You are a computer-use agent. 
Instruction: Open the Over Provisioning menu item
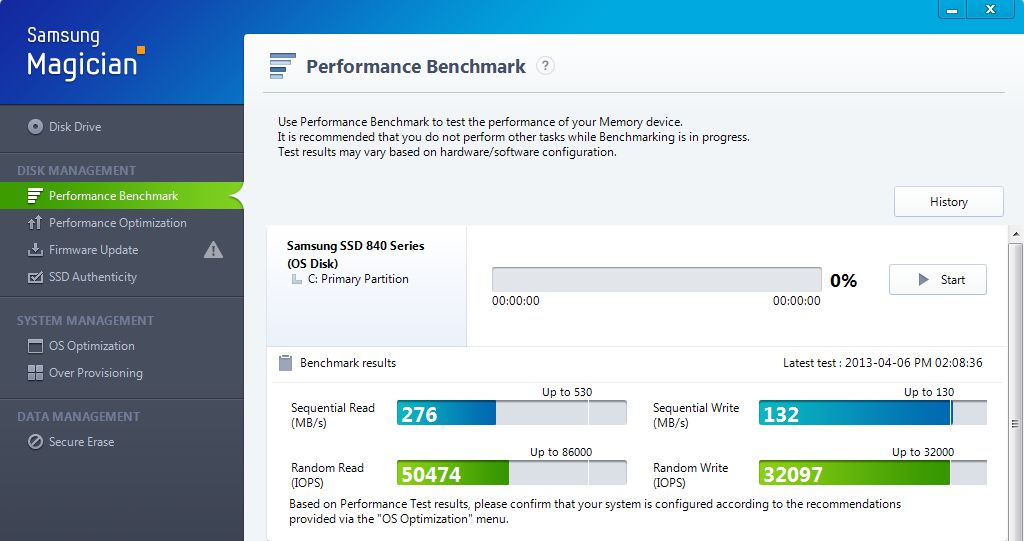[x=95, y=373]
